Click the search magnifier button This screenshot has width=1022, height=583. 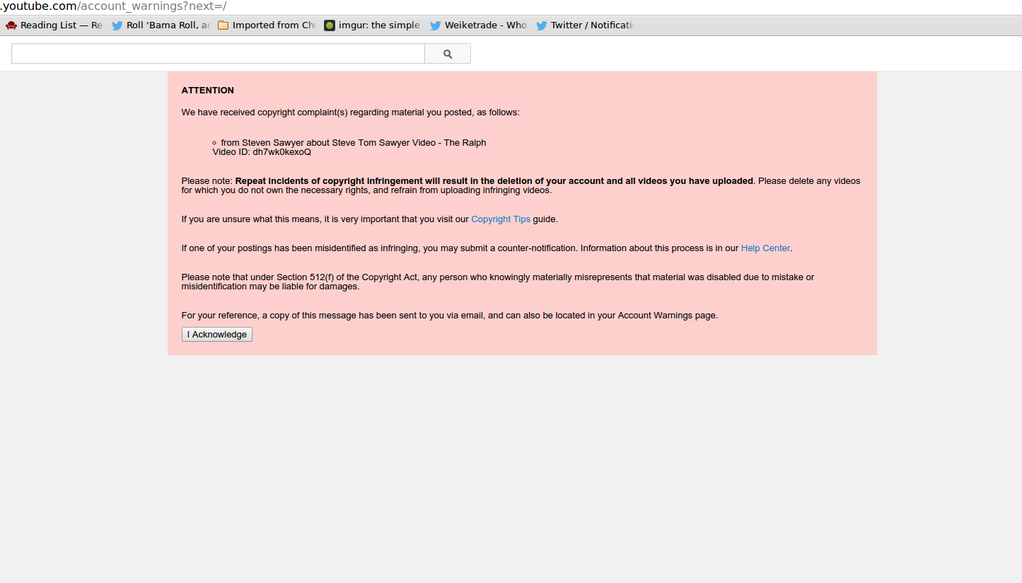pos(447,54)
